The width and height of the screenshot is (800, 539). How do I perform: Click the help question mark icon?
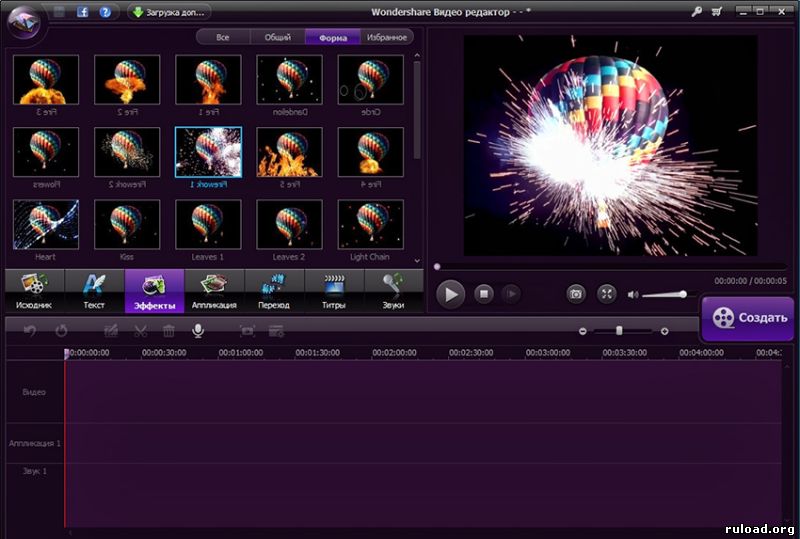[x=105, y=13]
